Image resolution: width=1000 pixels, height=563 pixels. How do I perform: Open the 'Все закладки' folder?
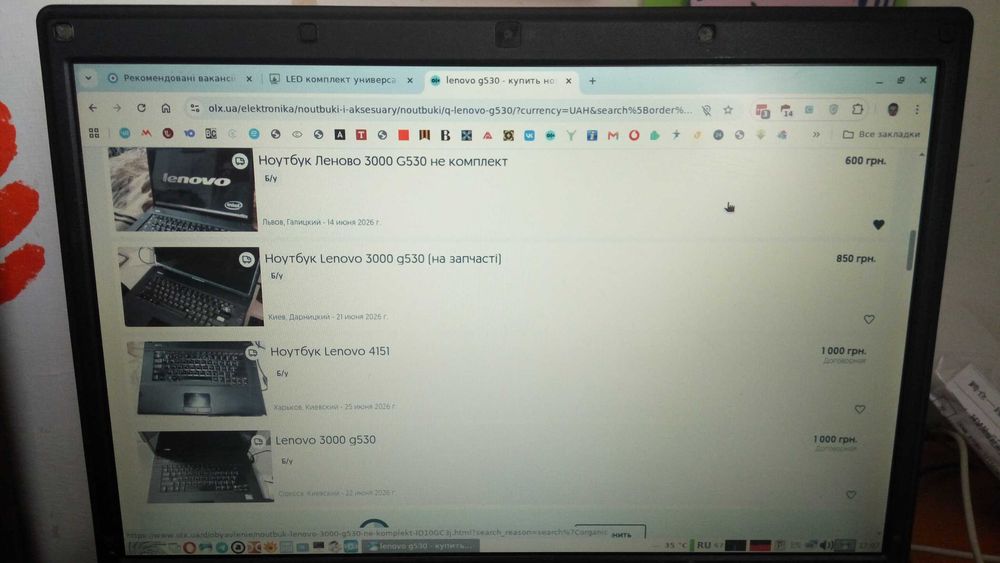(881, 135)
